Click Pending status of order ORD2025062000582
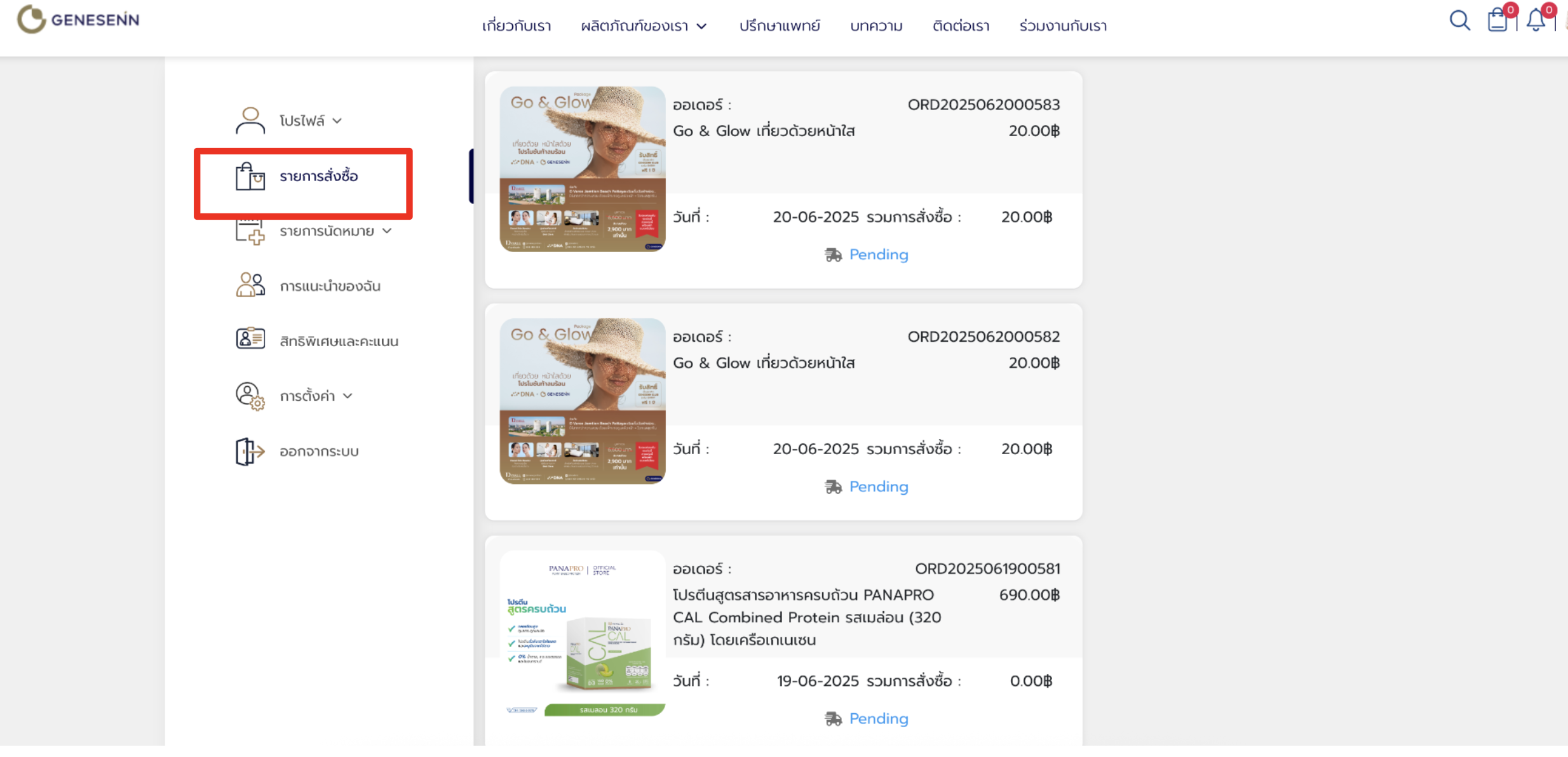 click(x=879, y=486)
